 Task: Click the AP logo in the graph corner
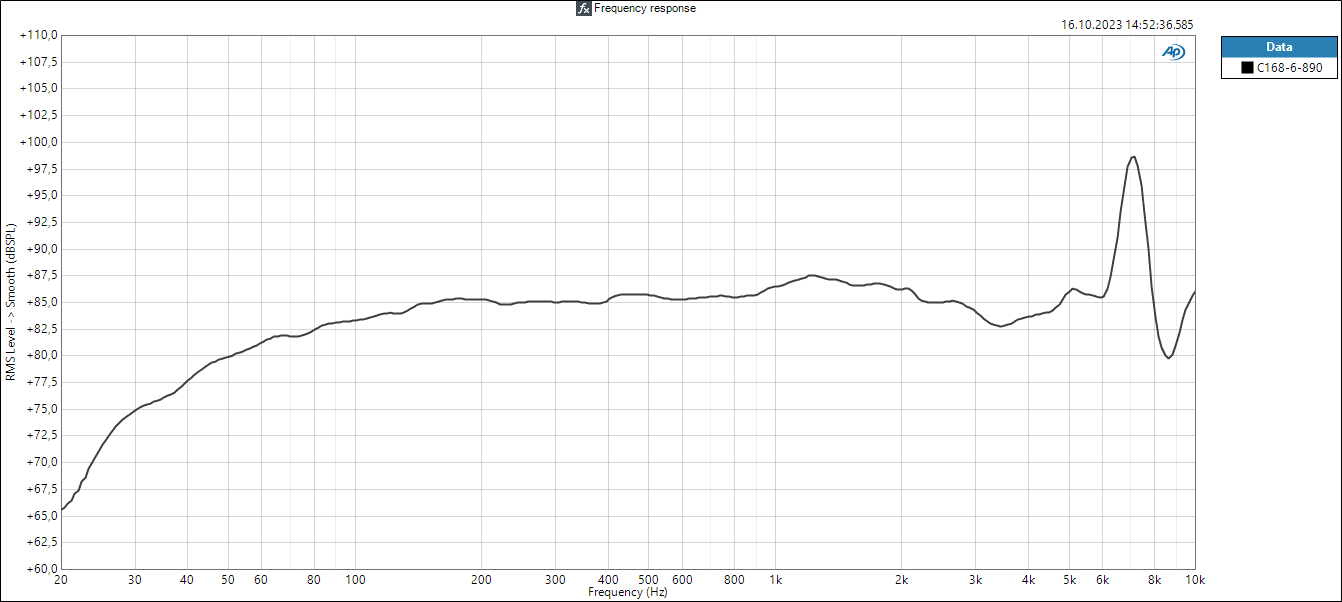[x=1173, y=52]
